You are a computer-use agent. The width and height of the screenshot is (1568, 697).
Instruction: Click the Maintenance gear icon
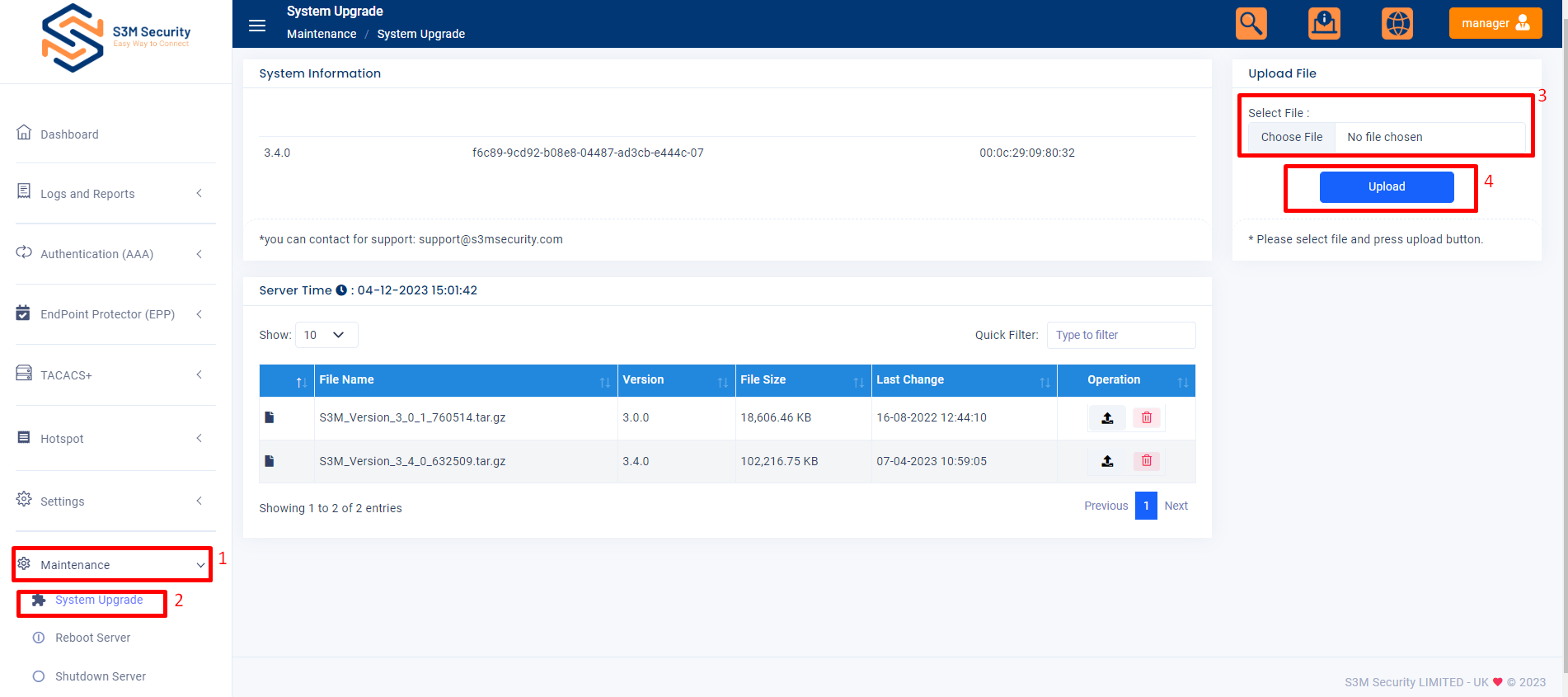[x=24, y=563]
